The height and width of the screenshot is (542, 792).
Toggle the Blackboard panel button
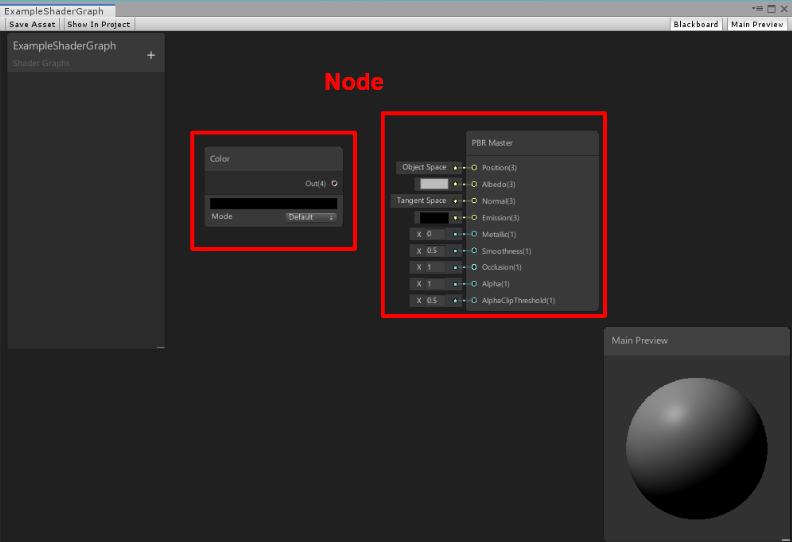(696, 24)
